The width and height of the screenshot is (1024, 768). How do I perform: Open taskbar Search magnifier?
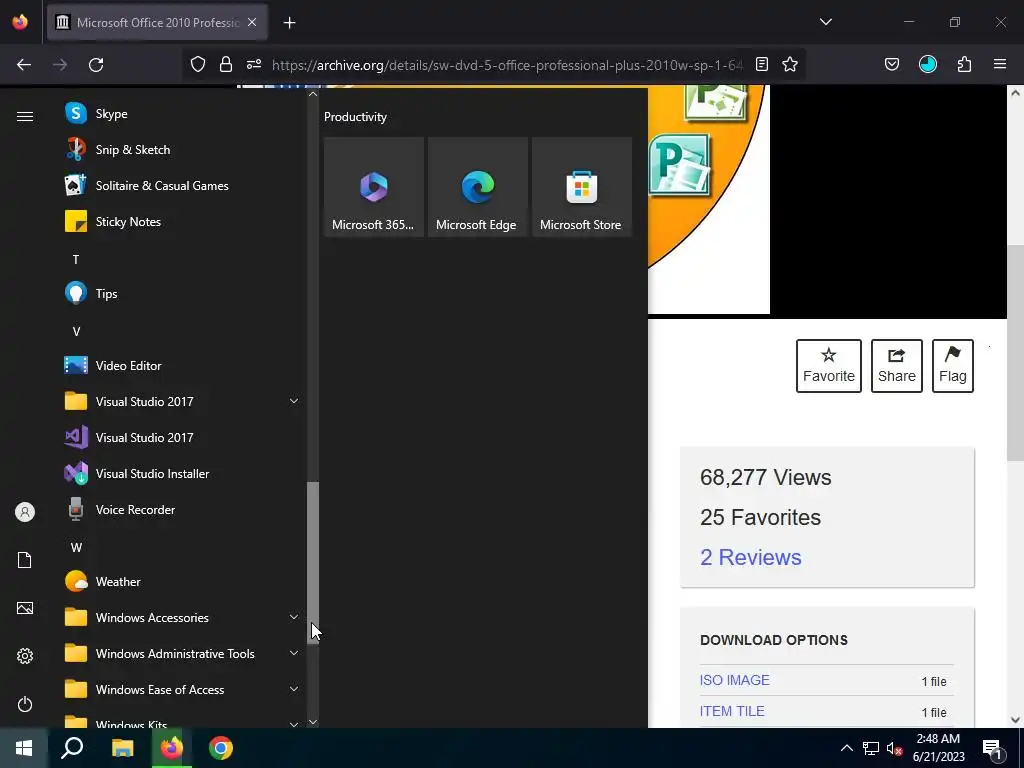(72, 748)
